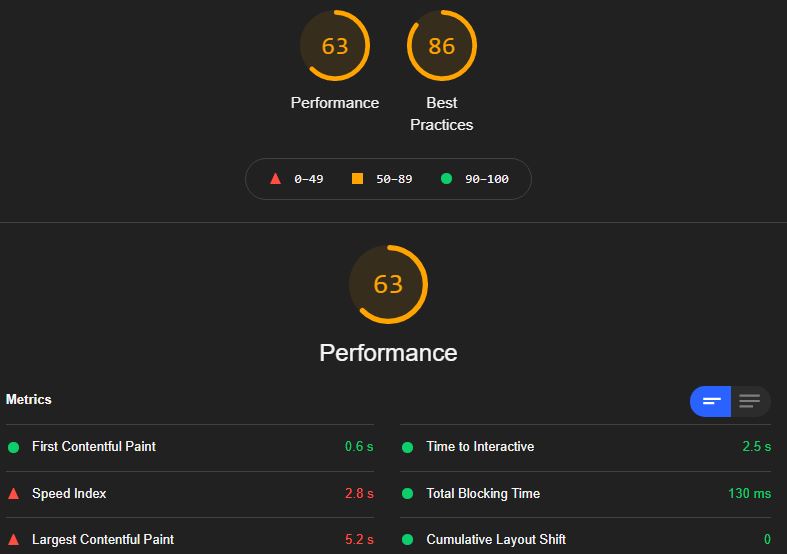The width and height of the screenshot is (787, 554).
Task: Click the orange square 50-89 legend icon
Action: [357, 179]
